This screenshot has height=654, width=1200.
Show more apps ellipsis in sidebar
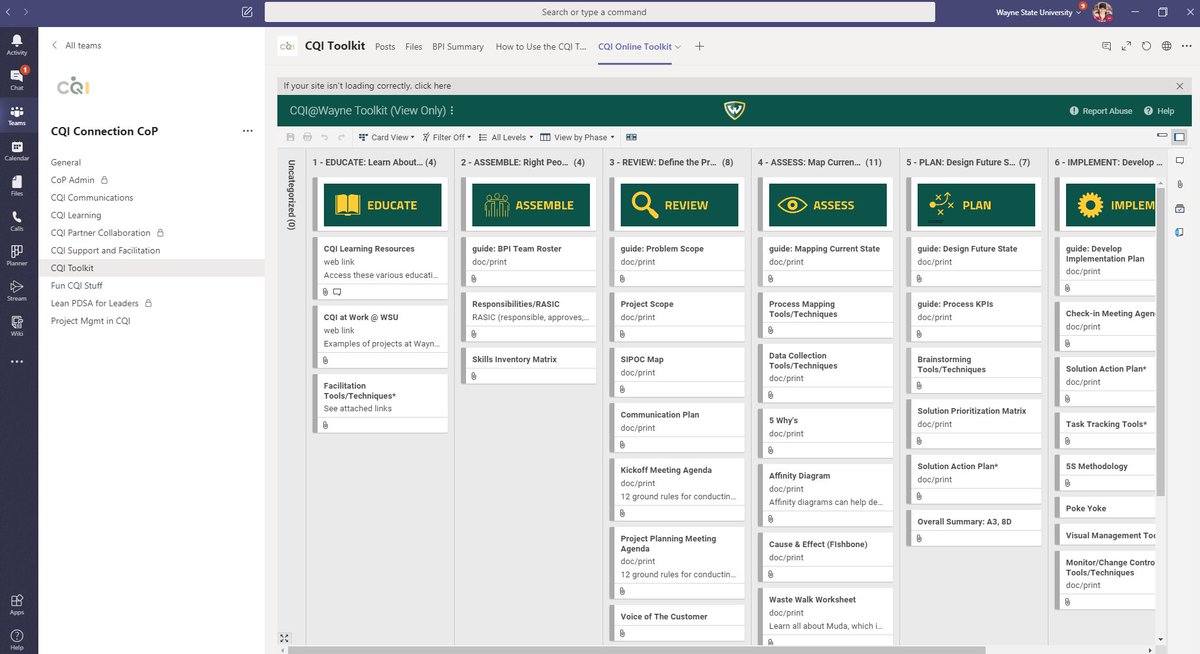pos(17,361)
